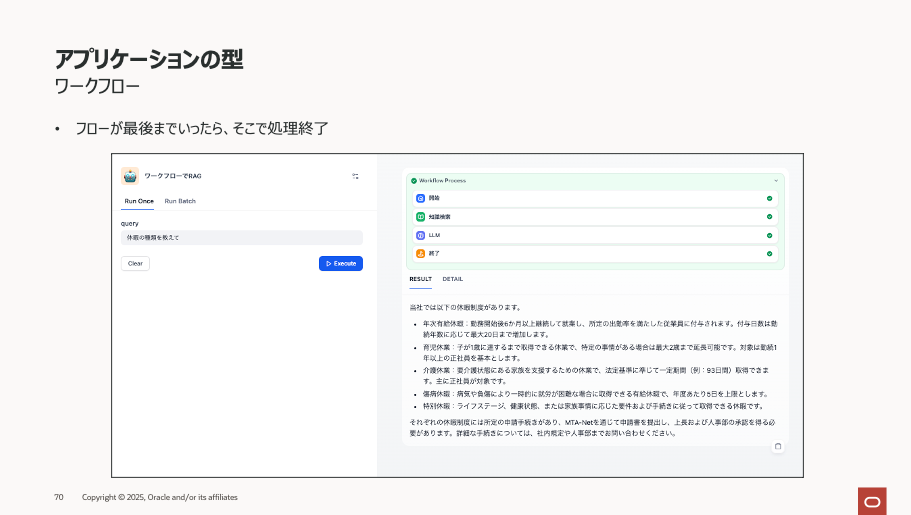Copy the result using the clipboard icon

click(x=778, y=446)
